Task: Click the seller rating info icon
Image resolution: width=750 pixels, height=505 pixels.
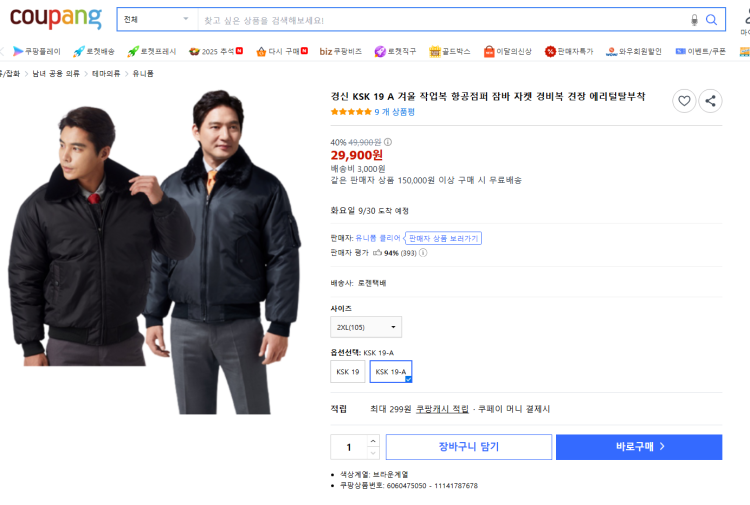Action: coord(423,252)
